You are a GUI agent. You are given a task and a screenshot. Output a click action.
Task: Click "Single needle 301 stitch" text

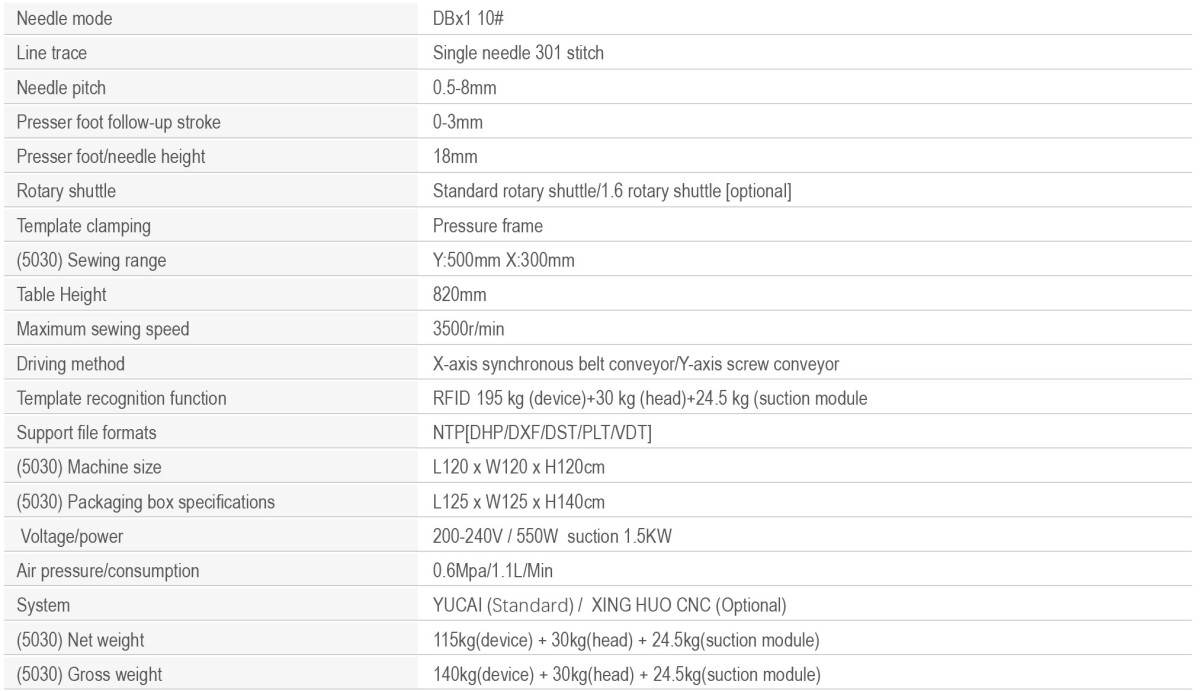point(512,53)
